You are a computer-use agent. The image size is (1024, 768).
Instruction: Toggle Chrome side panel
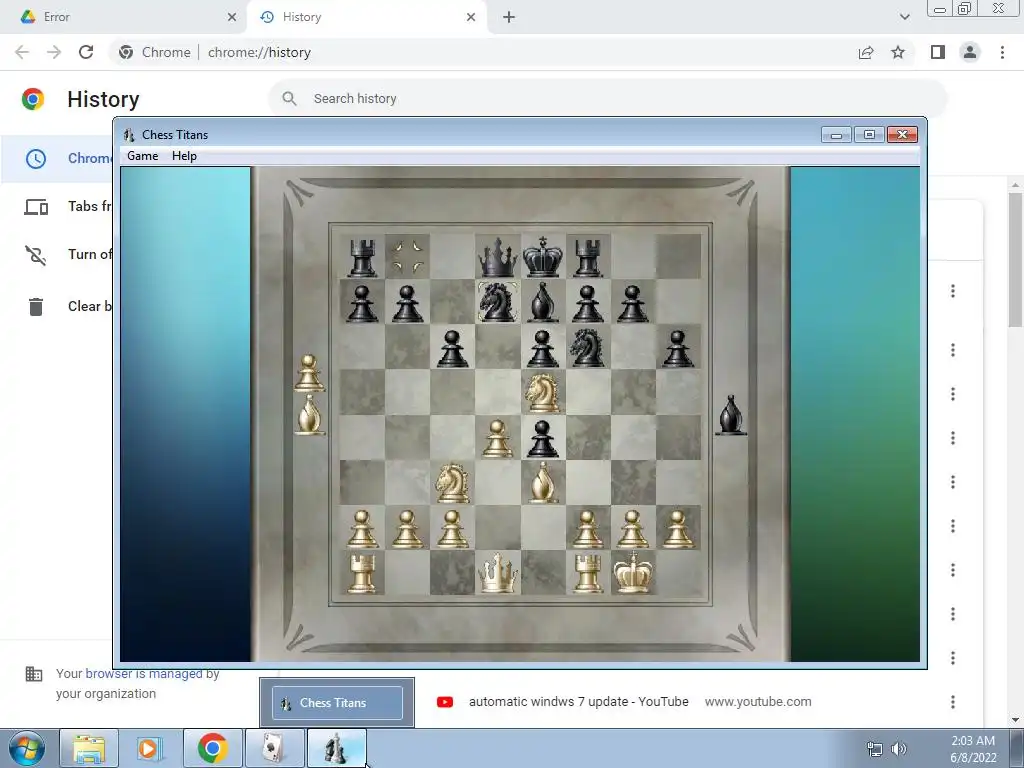point(938,52)
